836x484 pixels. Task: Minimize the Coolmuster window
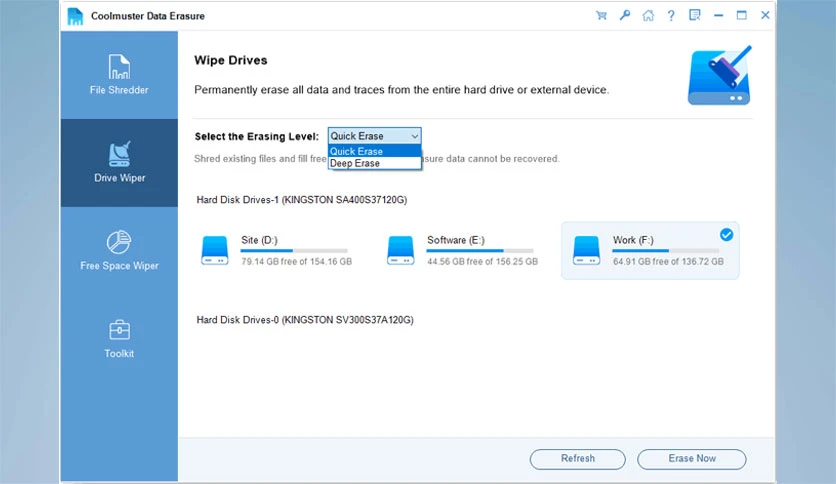coord(718,15)
